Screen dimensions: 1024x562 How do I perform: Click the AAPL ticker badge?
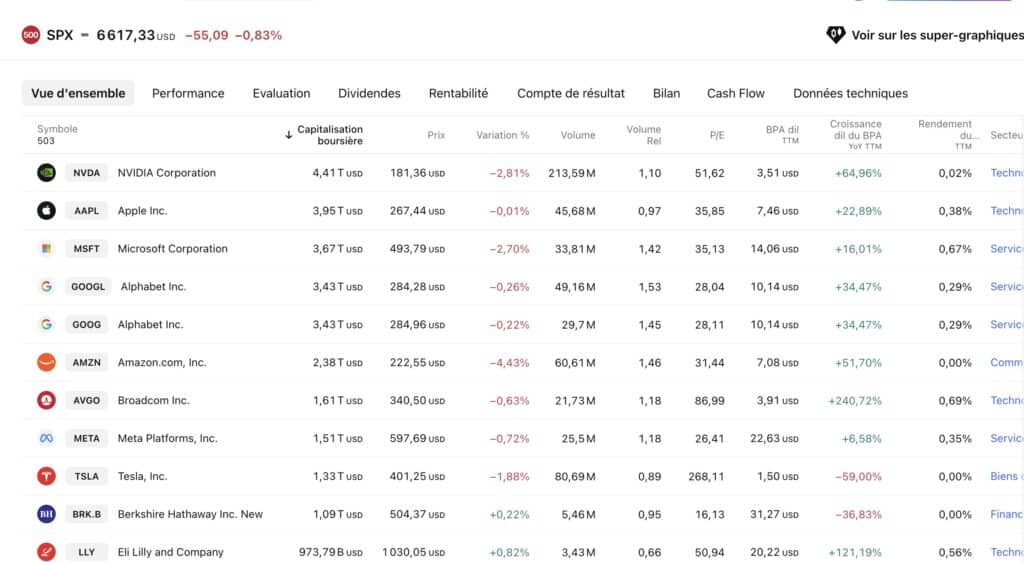[86, 211]
